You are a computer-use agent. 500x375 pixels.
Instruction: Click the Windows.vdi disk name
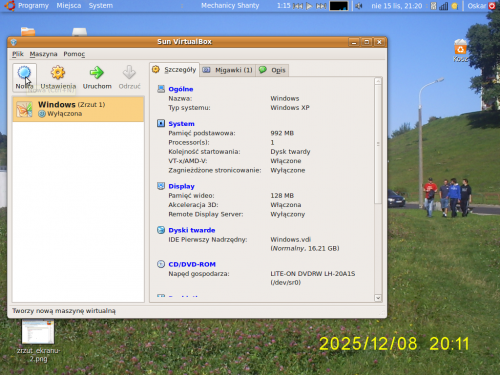click(291, 239)
